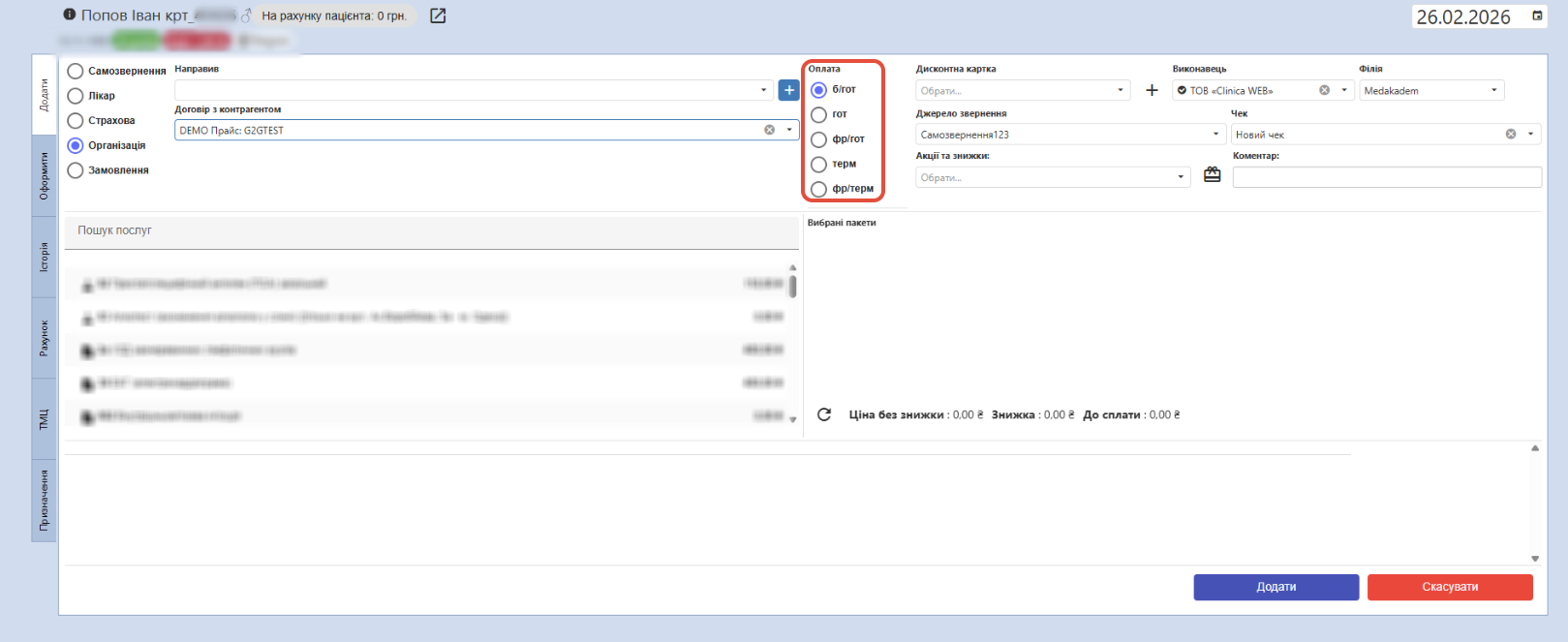Select the Самозвернення radio option
Screen dimensions: 1568x642
tap(76, 71)
